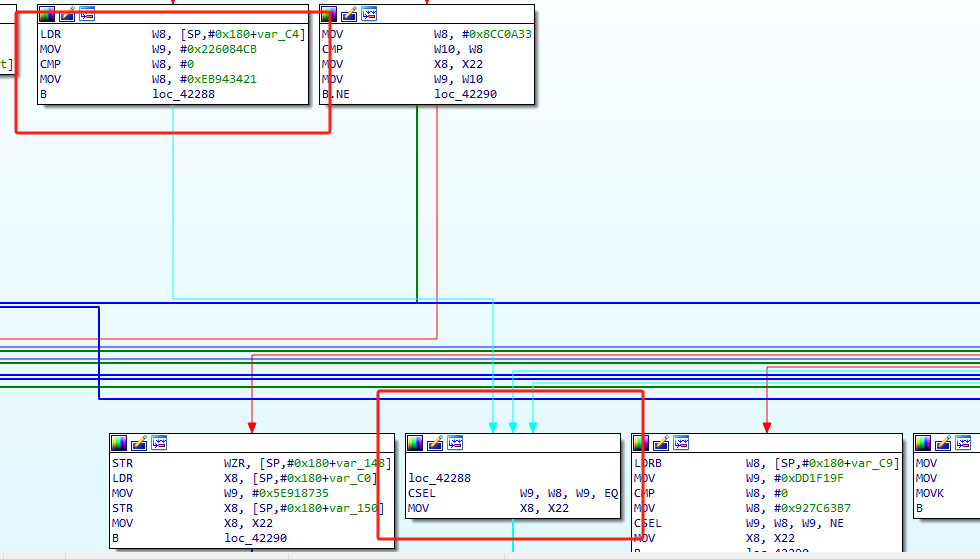Click group-nodes icon in LDR var_C4 block
The width and height of the screenshot is (980, 559).
pos(87,14)
